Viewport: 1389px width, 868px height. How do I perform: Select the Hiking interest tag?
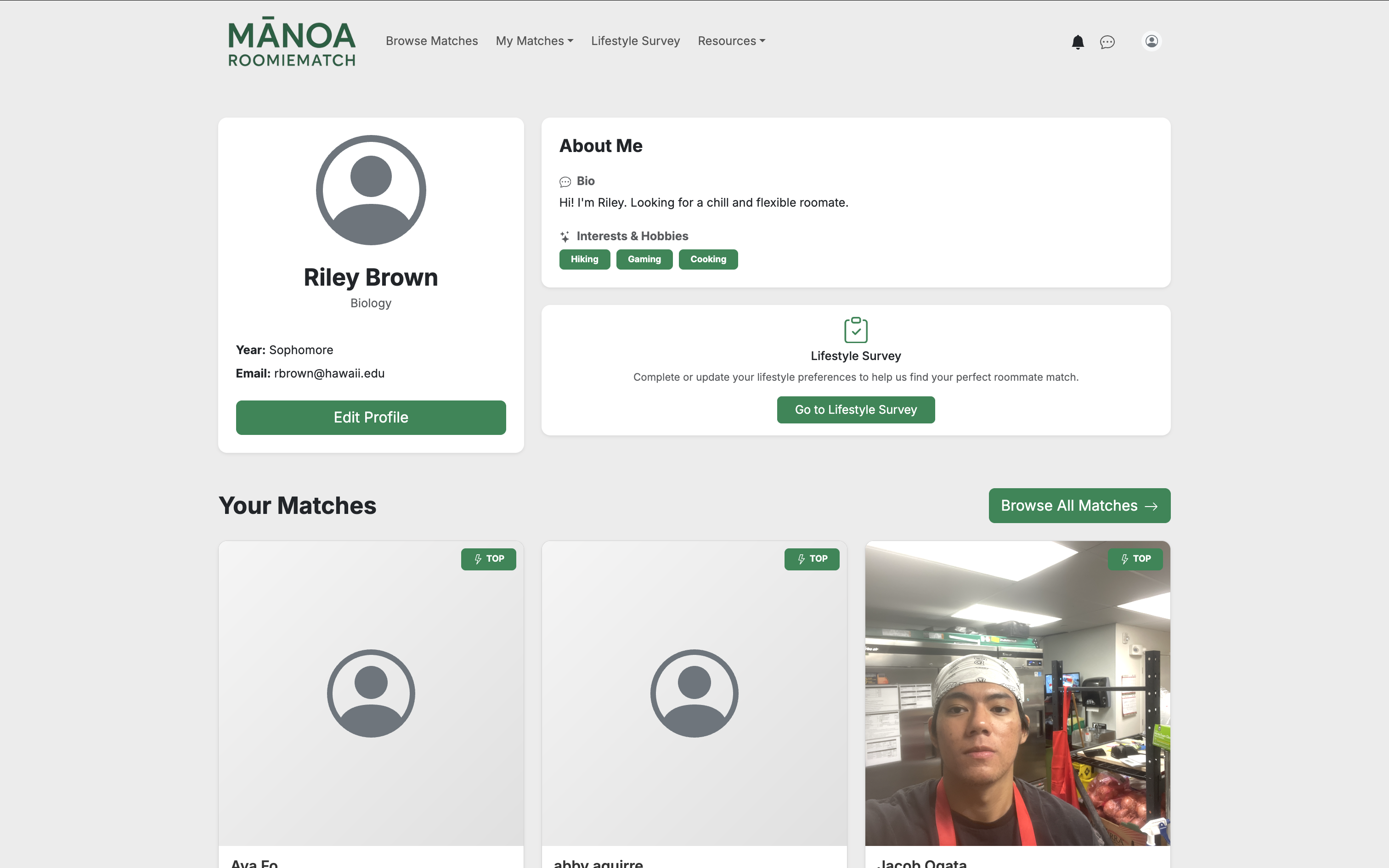[x=584, y=259]
